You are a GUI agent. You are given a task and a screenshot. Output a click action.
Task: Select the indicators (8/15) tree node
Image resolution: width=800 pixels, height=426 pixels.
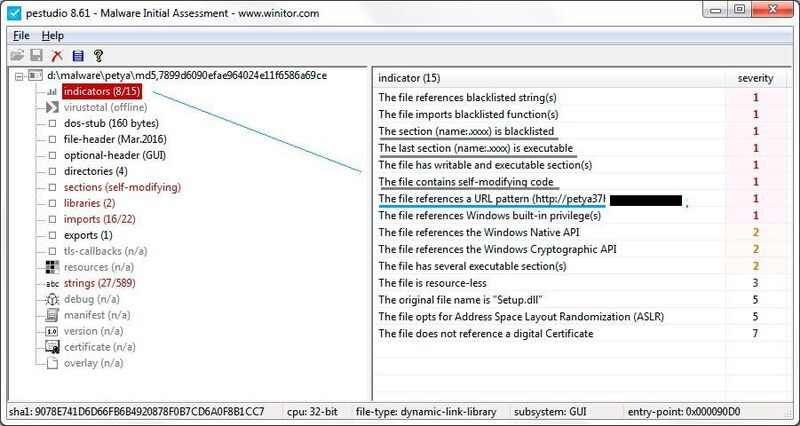102,91
